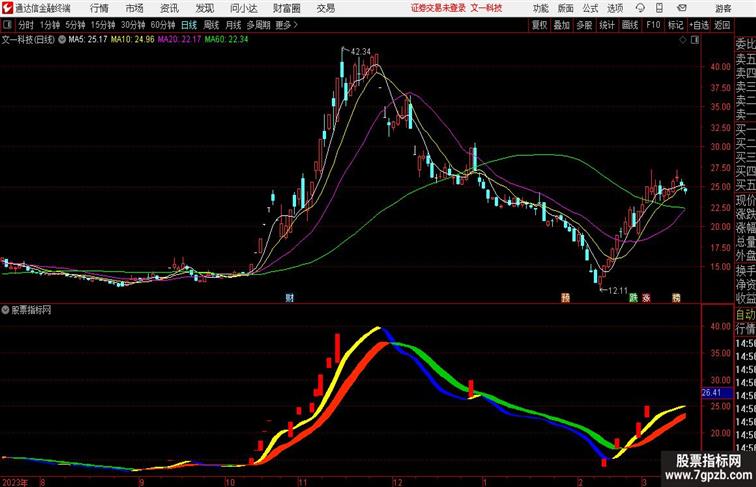756x487 pixels.
Task: Open the 交易 menu
Action: (325, 8)
